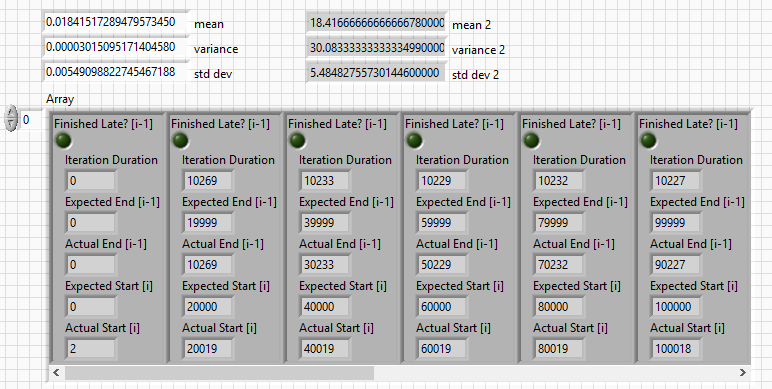Click the 'mean 2' label
The height and width of the screenshot is (389, 772).
click(x=471, y=25)
